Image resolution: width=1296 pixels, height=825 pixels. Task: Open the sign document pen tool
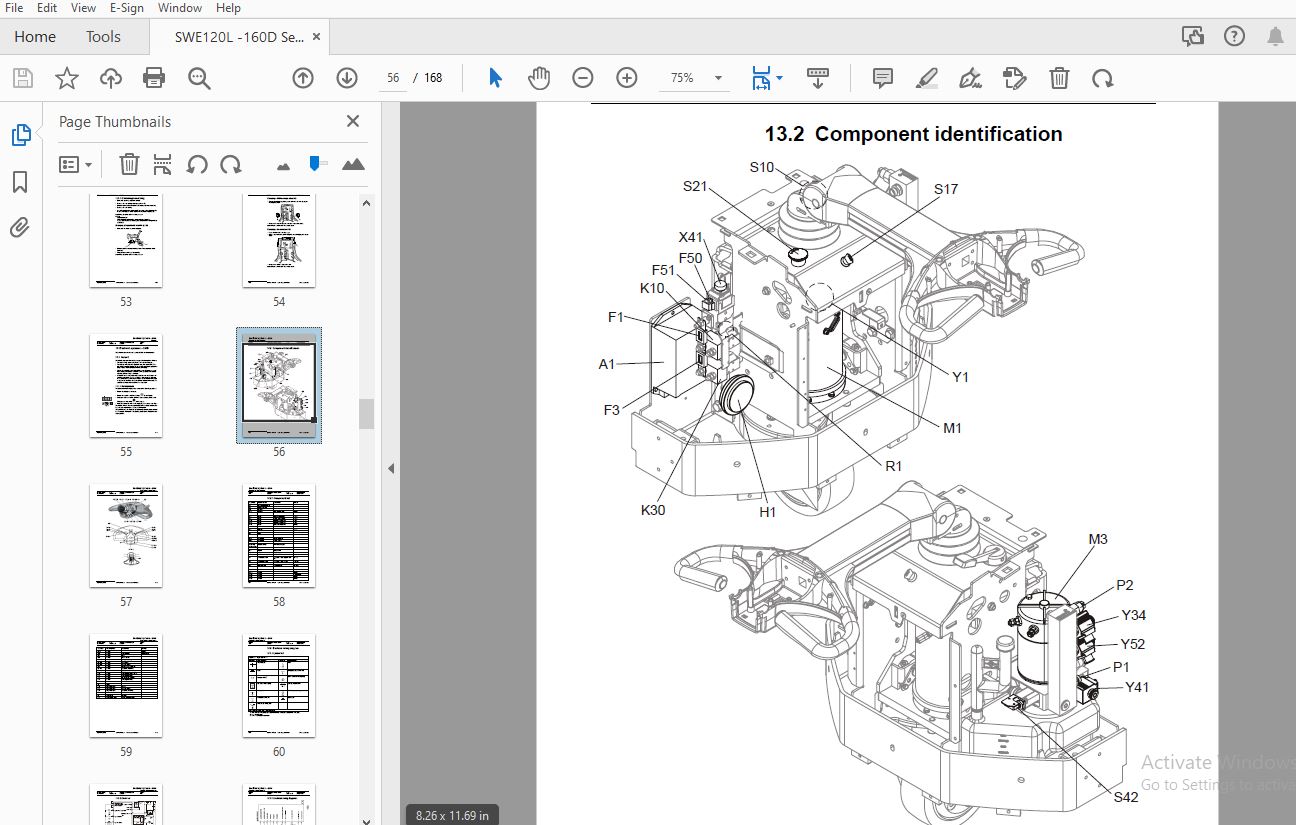click(970, 78)
